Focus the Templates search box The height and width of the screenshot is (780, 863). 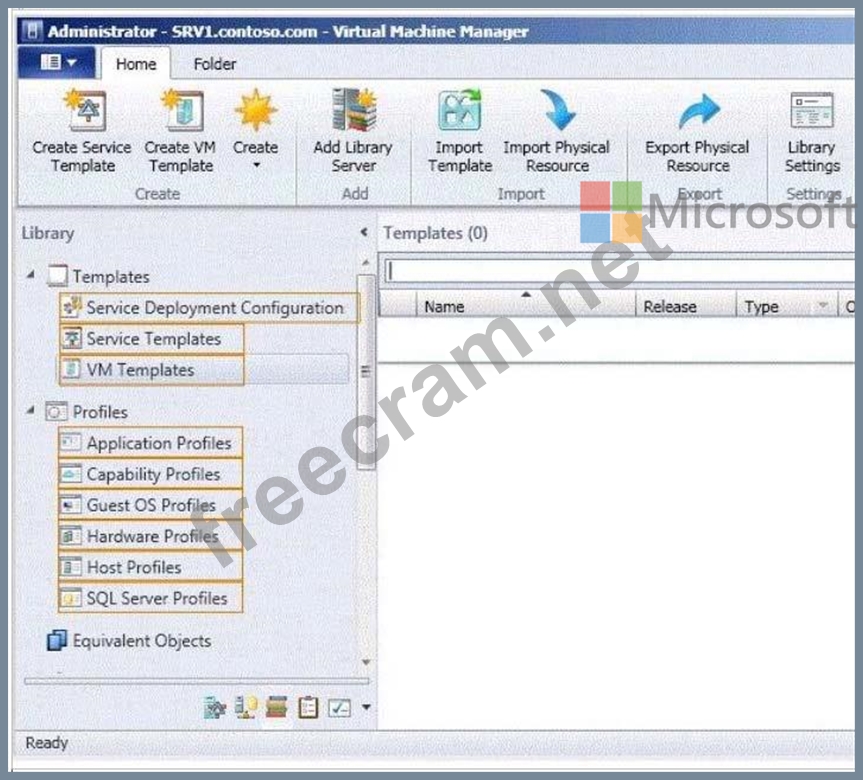point(619,270)
